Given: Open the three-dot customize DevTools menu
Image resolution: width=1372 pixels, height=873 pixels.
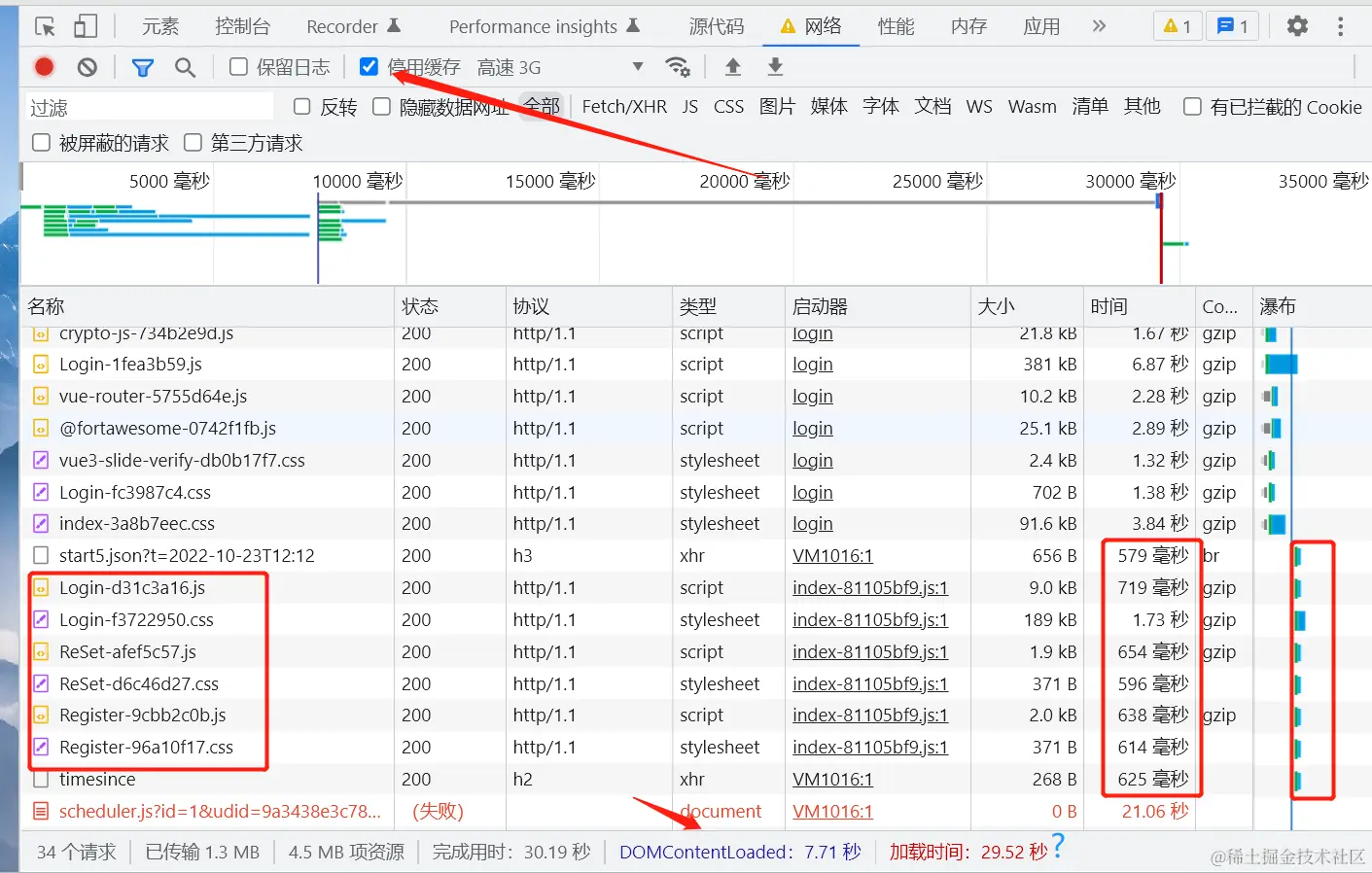Looking at the screenshot, I should [1340, 26].
